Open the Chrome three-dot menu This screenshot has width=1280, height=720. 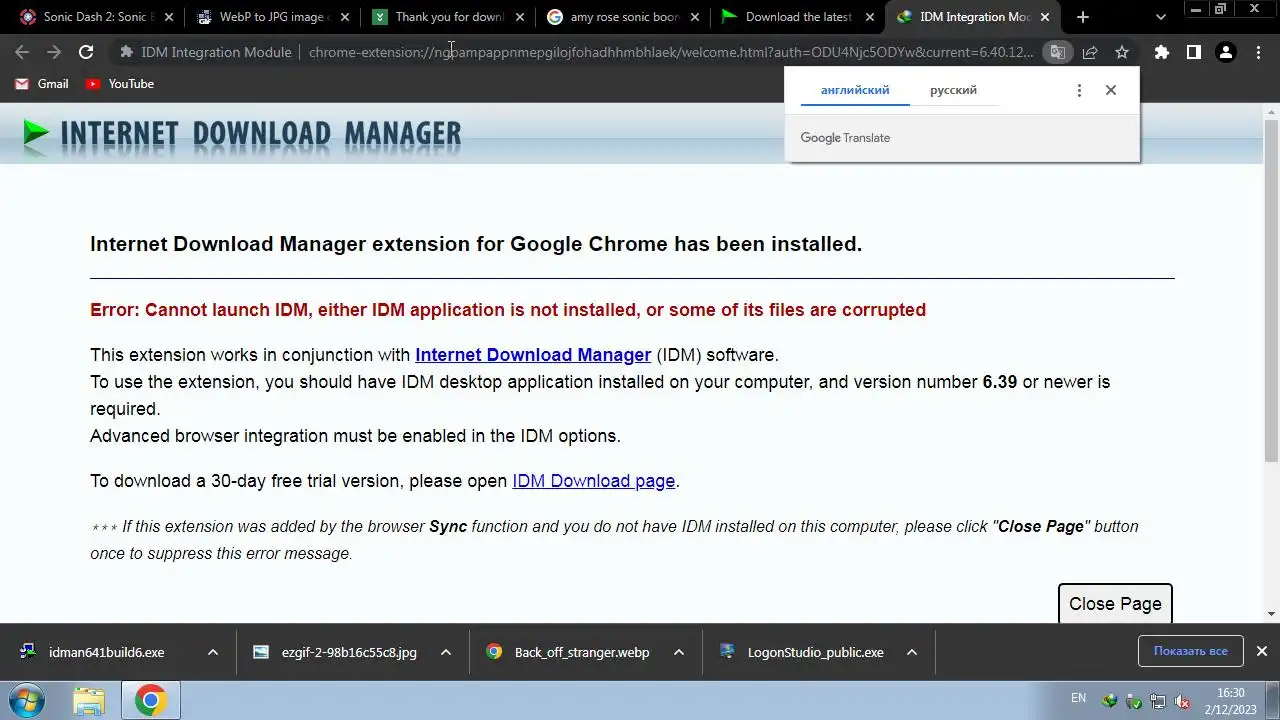1258,52
